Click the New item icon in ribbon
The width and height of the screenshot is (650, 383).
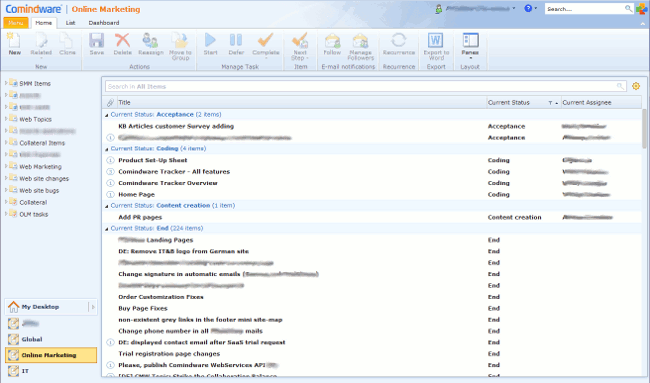click(14, 41)
